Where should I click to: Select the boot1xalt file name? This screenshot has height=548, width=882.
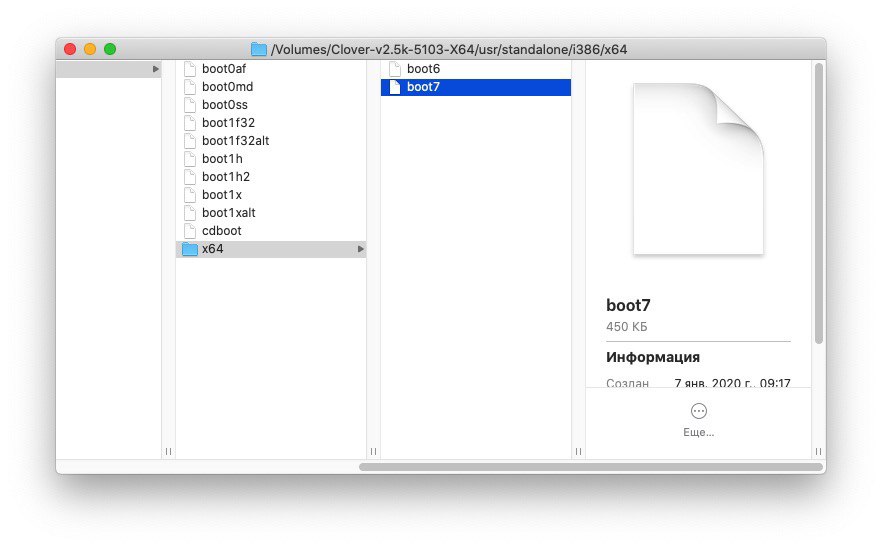[x=228, y=213]
